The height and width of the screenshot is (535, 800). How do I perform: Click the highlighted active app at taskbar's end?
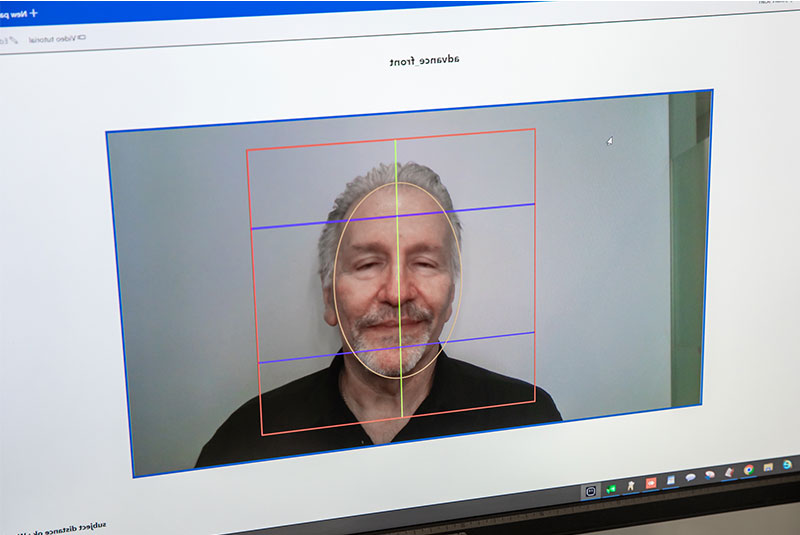point(591,492)
